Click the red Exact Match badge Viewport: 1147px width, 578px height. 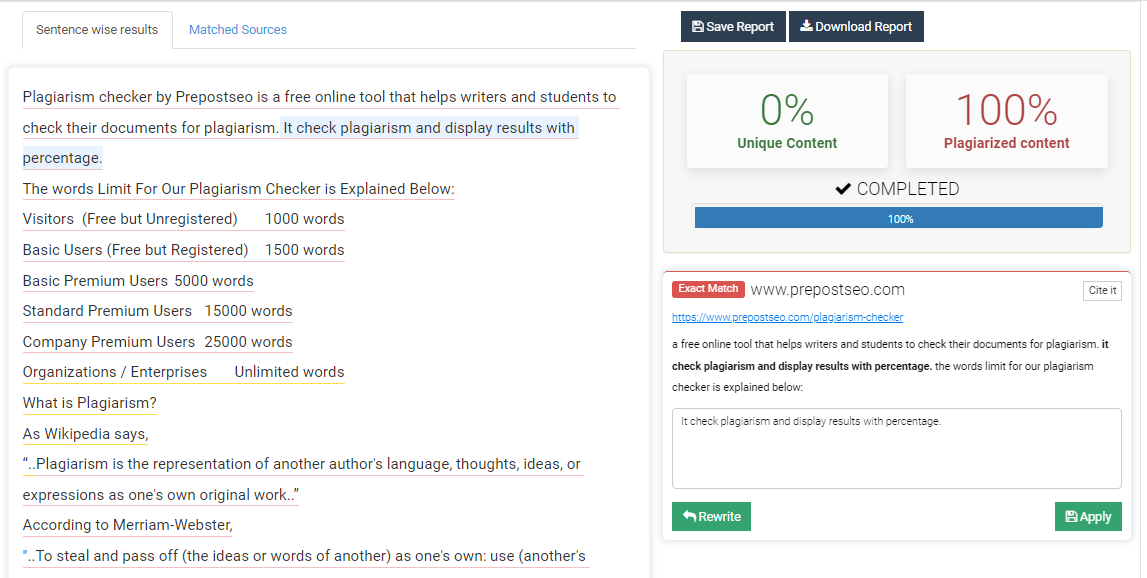pyautogui.click(x=708, y=288)
